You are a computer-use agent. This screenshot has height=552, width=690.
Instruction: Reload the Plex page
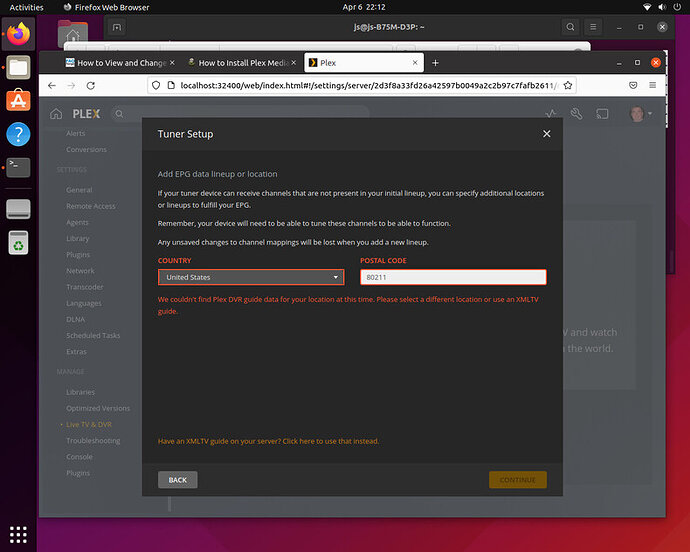(91, 85)
